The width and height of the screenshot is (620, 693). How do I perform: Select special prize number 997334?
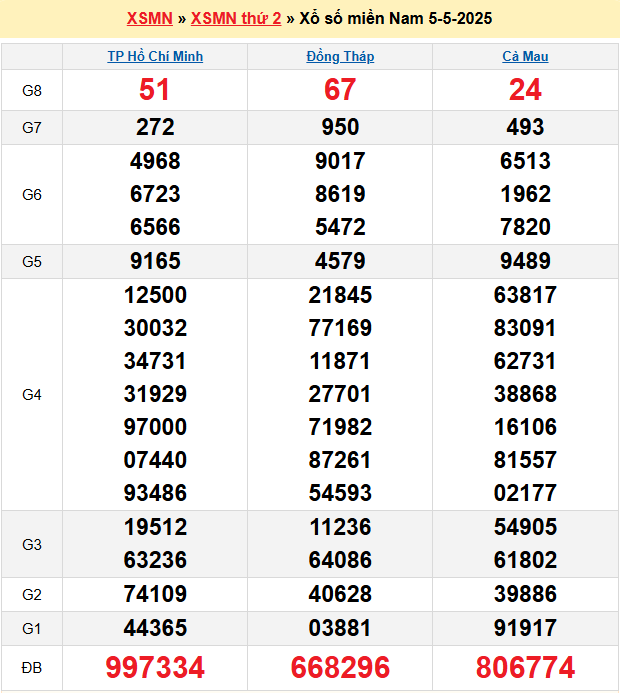tap(155, 667)
